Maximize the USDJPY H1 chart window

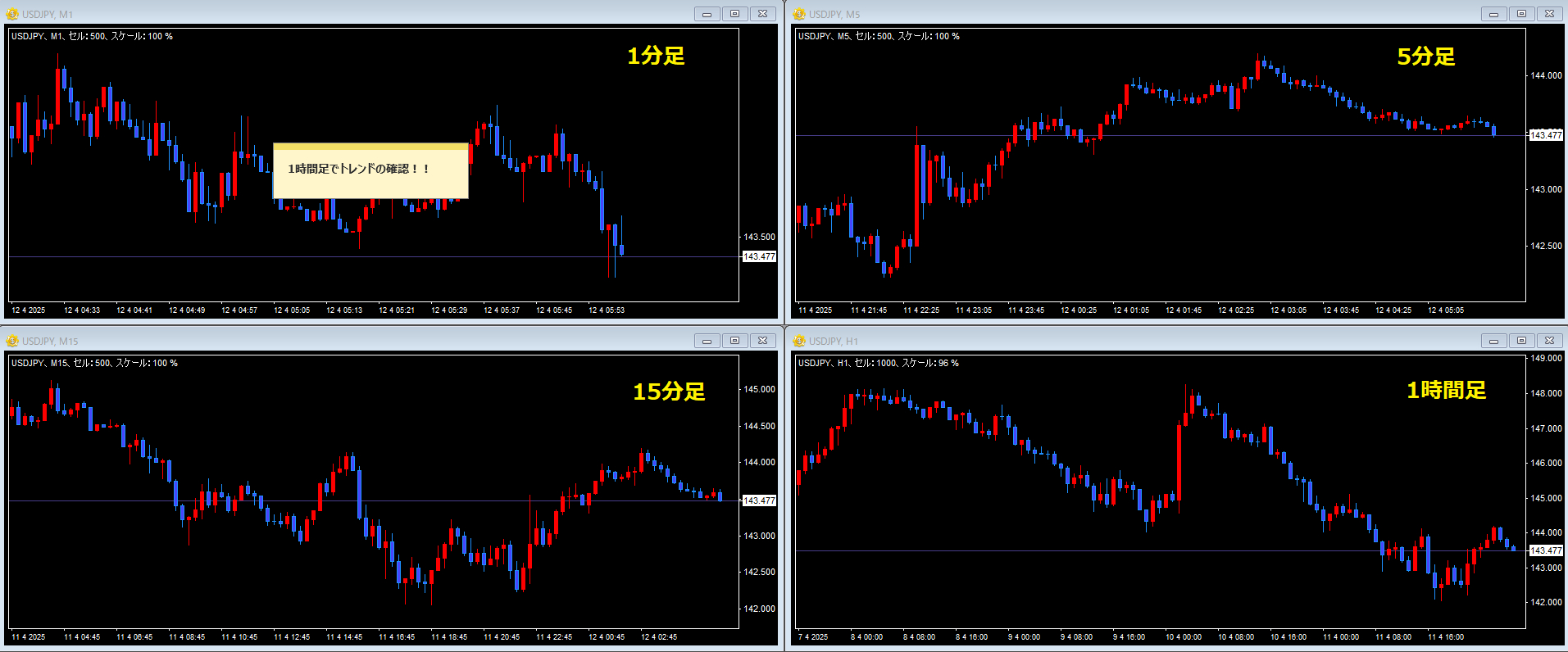click(x=1522, y=341)
